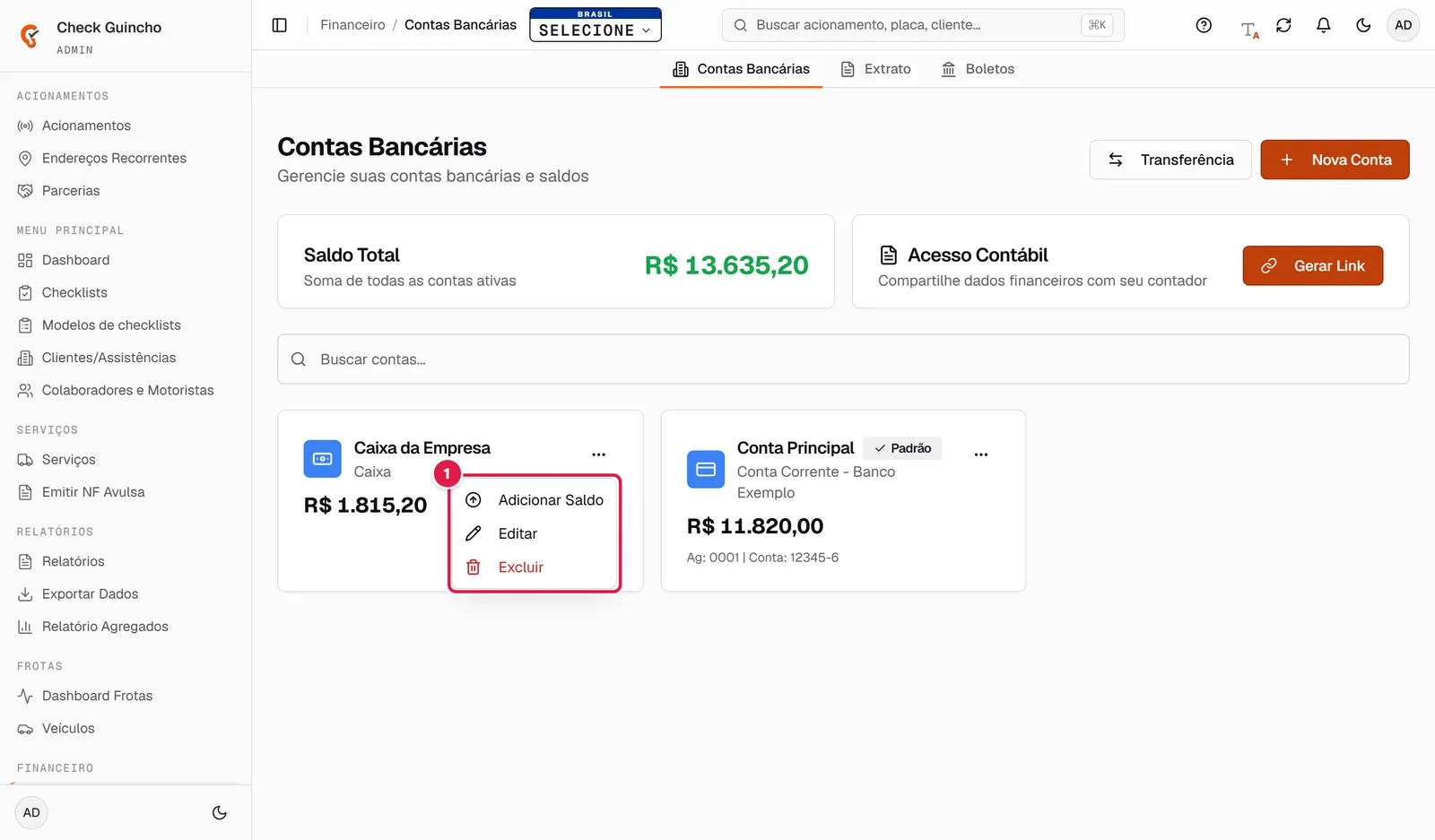Click the Nova Conta button
1435x840 pixels.
[x=1335, y=160]
